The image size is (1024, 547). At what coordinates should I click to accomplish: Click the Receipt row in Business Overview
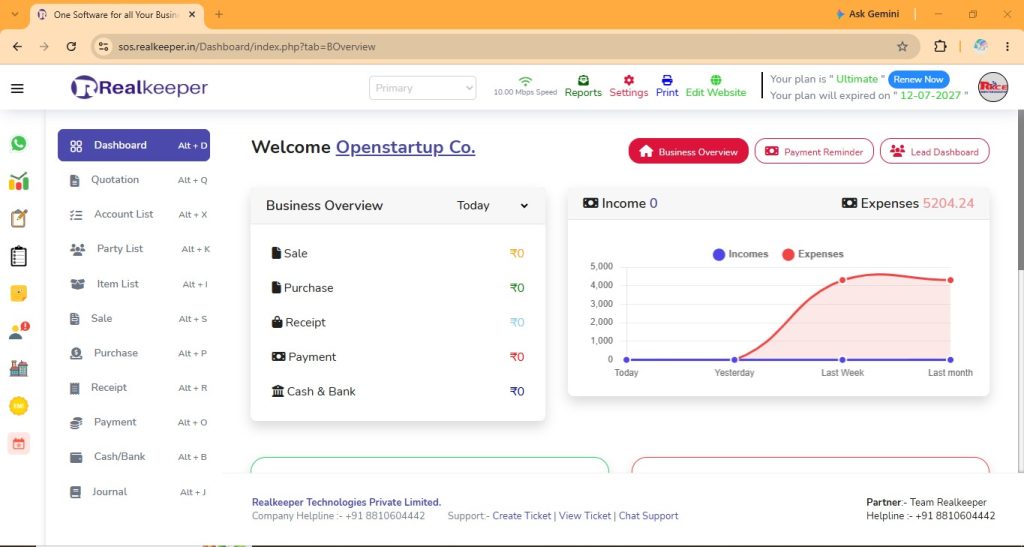tap(398, 322)
